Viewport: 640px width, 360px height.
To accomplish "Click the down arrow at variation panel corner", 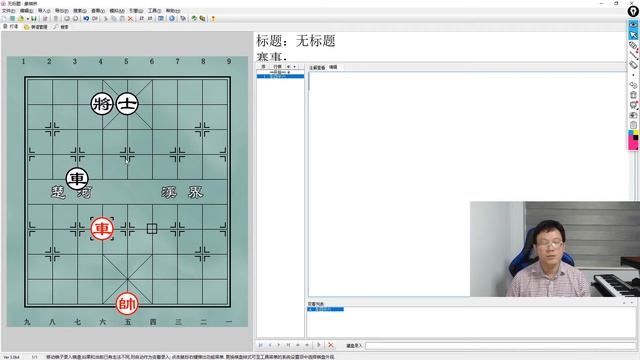I will coord(632,303).
